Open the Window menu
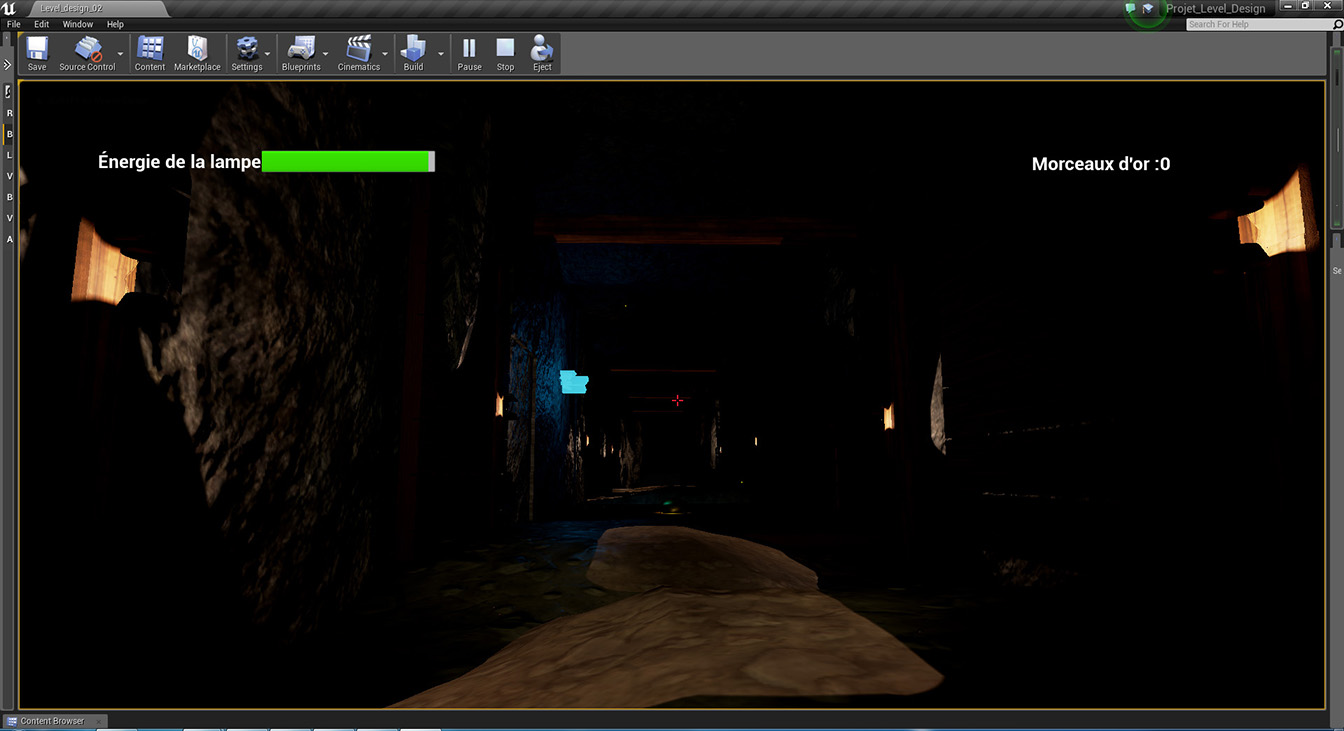Image resolution: width=1344 pixels, height=731 pixels. pos(78,24)
